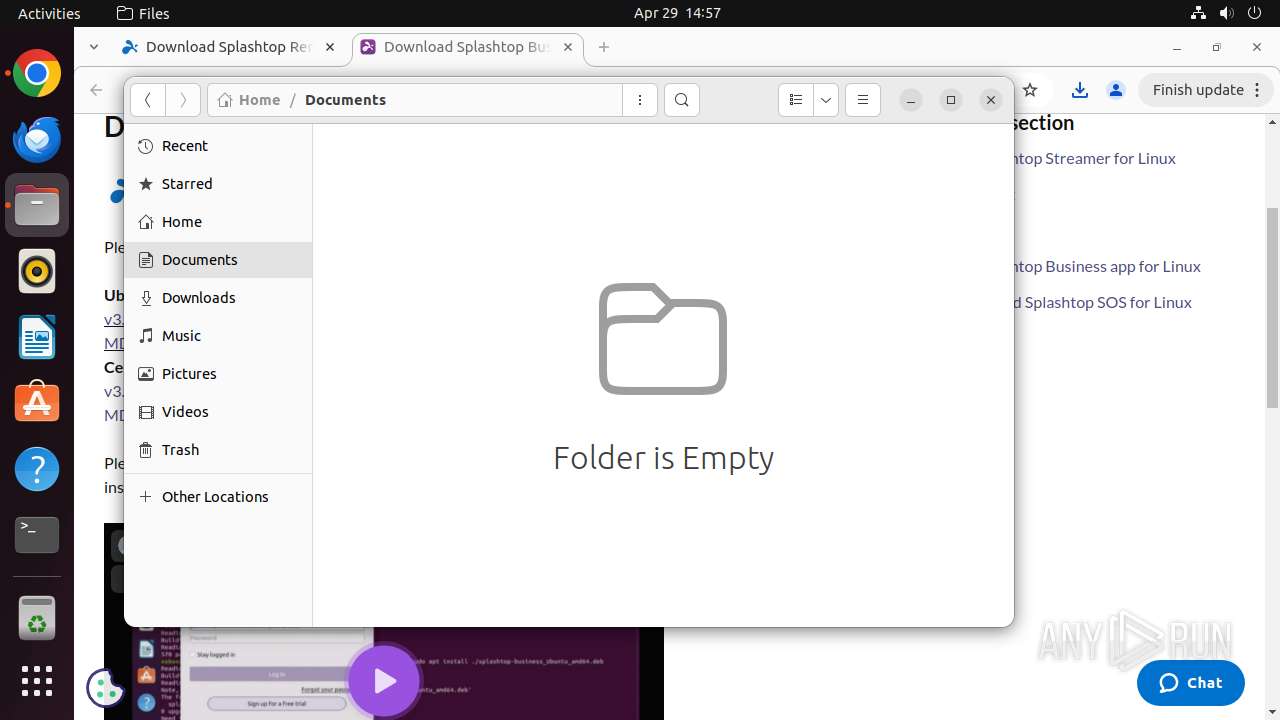Open LibreOffice Writer from the dock
Image resolution: width=1280 pixels, height=720 pixels.
pyautogui.click(x=37, y=338)
